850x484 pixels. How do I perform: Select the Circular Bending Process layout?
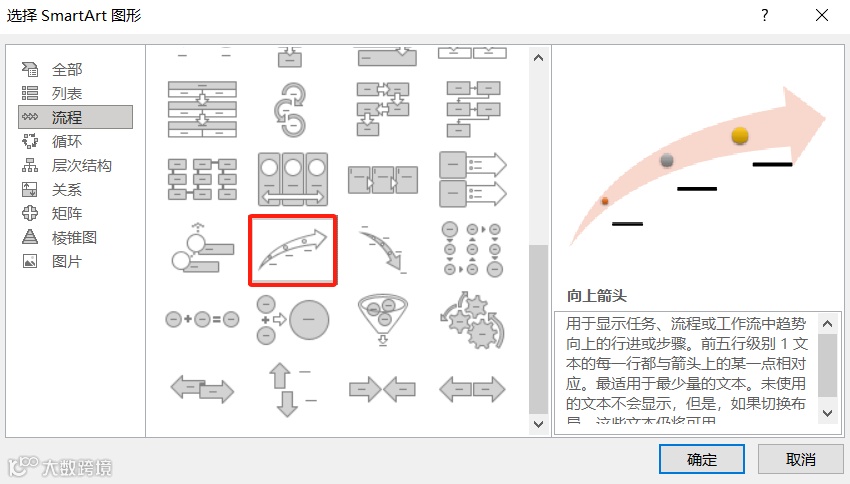tap(472, 249)
